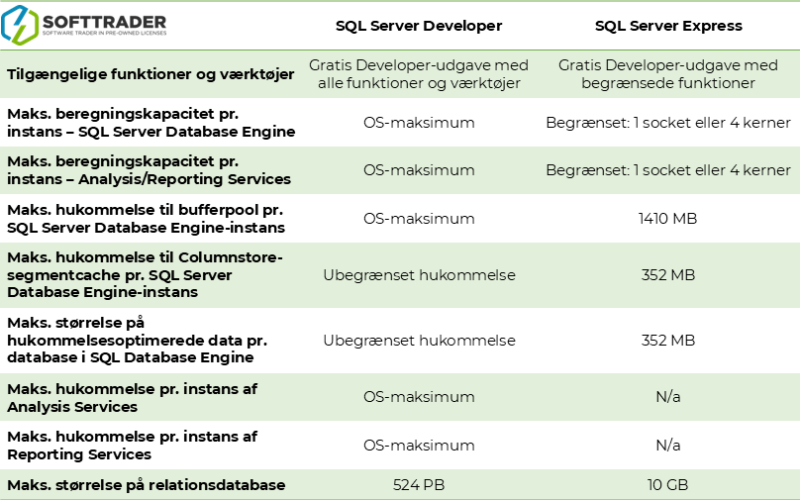Click "Gratis Developer-udgave med begrænsede funktioner" cell
This screenshot has height=500, width=800.
668,74
